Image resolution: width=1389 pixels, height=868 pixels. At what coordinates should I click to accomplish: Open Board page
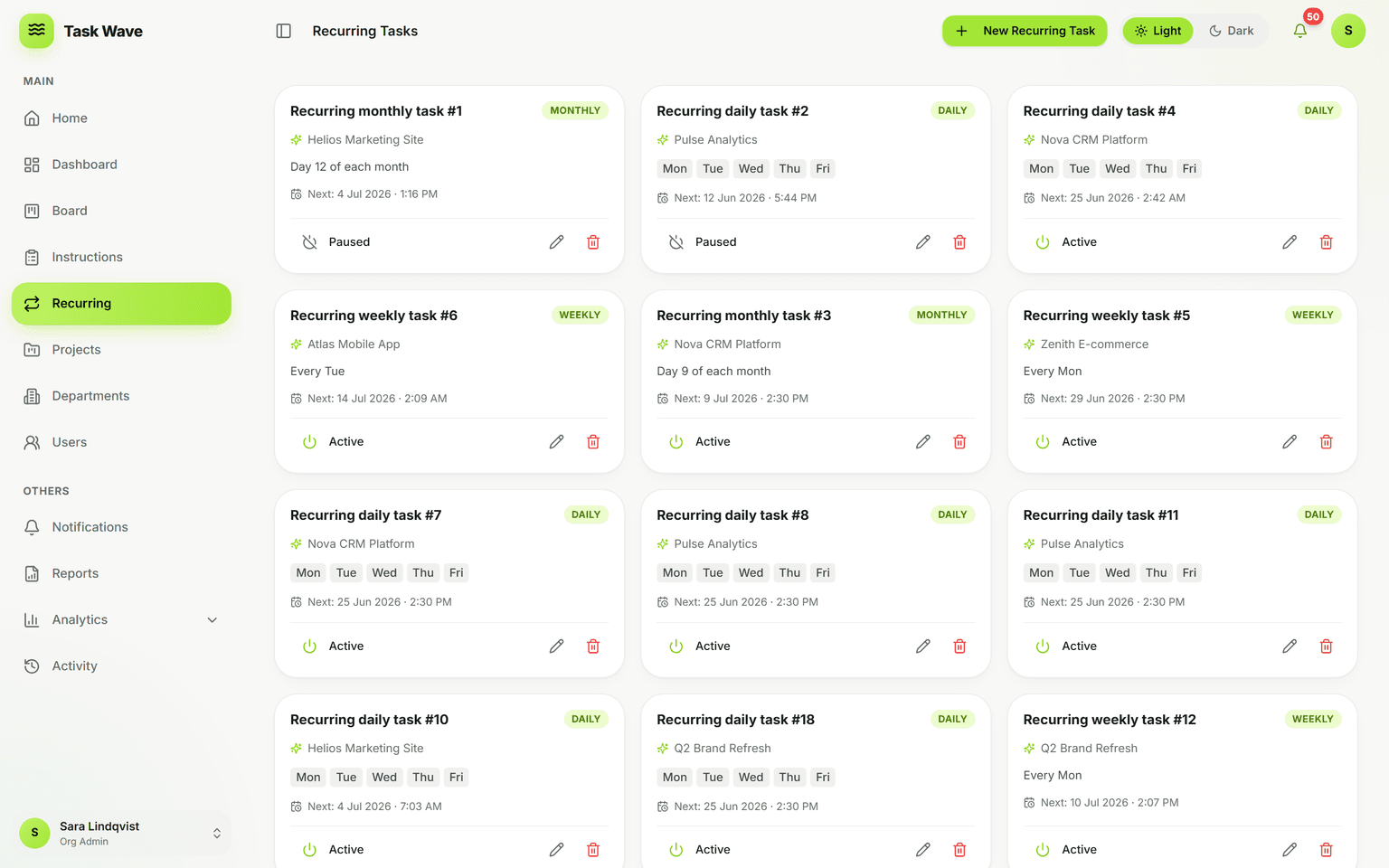pyautogui.click(x=121, y=211)
